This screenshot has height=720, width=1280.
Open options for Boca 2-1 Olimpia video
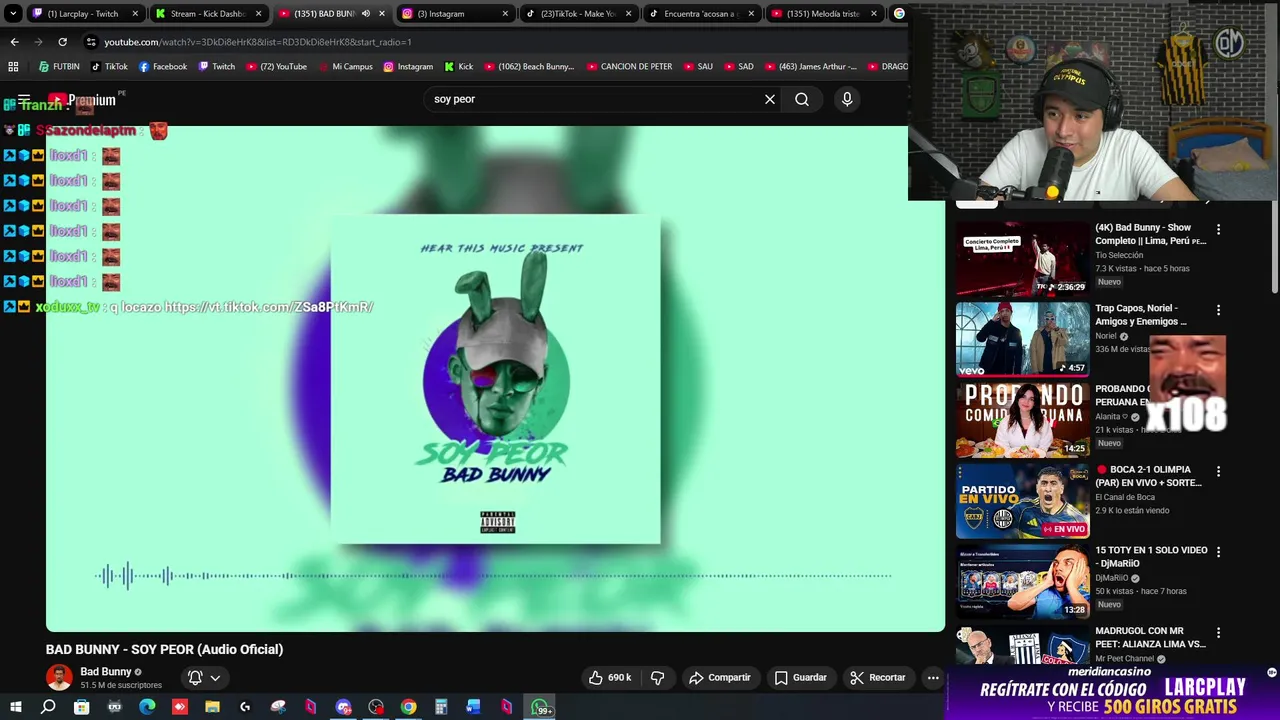pyautogui.click(x=1218, y=471)
